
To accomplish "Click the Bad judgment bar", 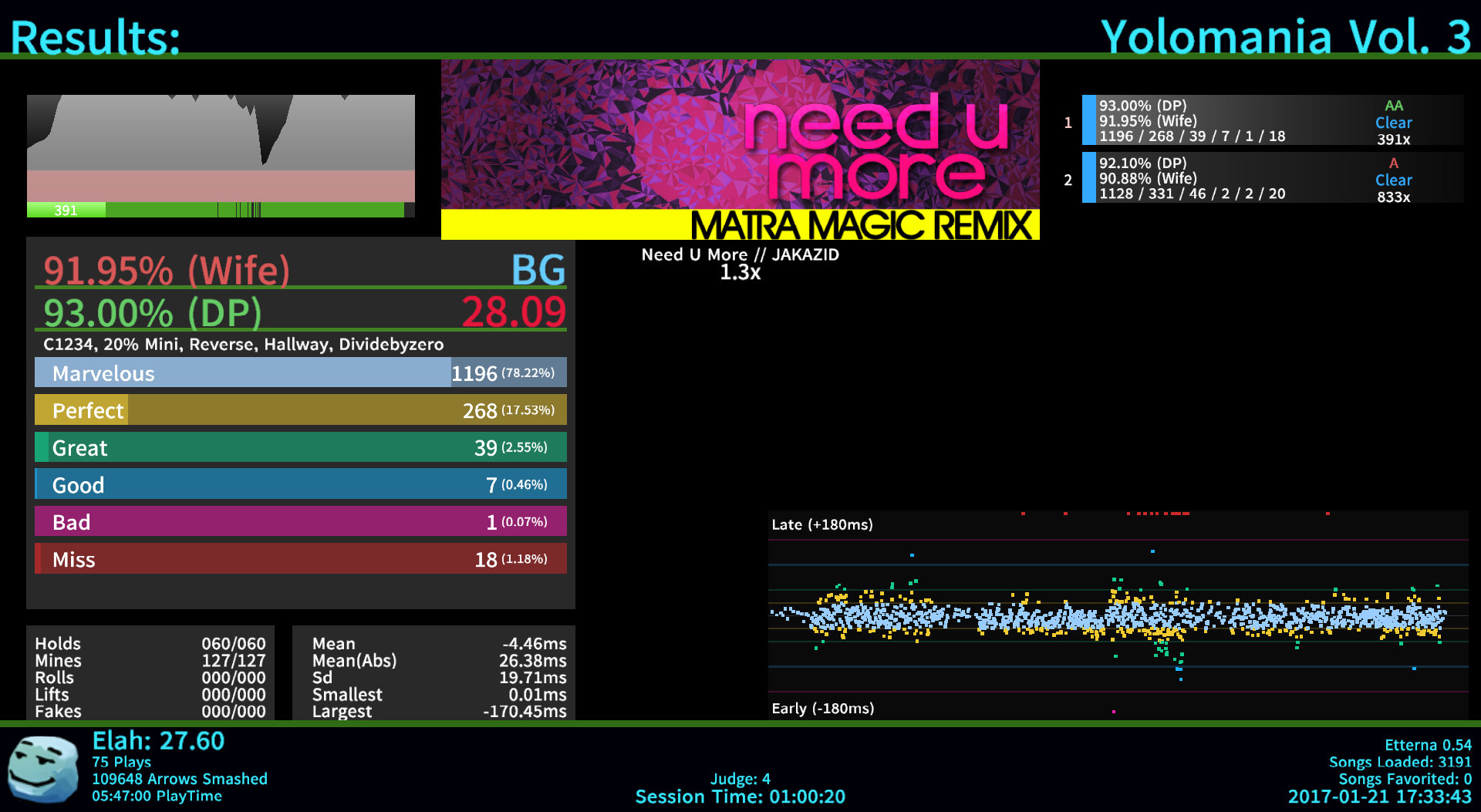I will (x=300, y=522).
